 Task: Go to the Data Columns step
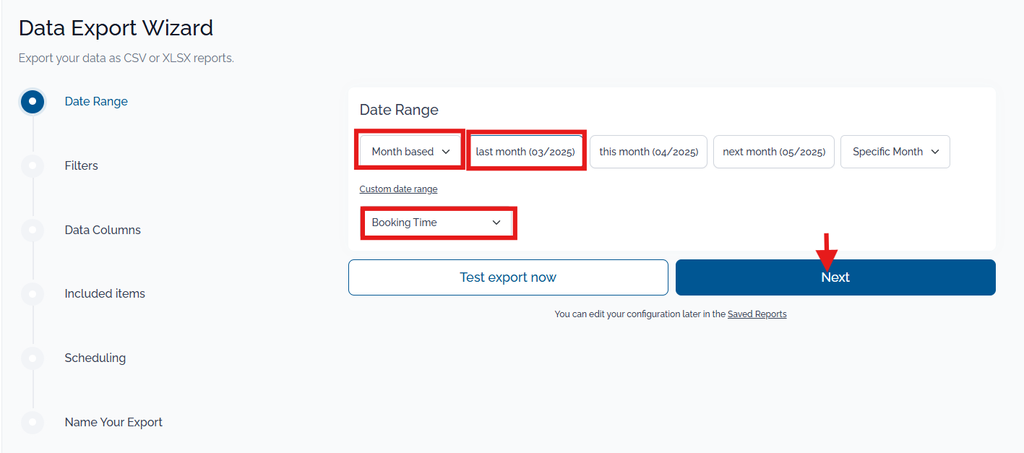(x=103, y=230)
